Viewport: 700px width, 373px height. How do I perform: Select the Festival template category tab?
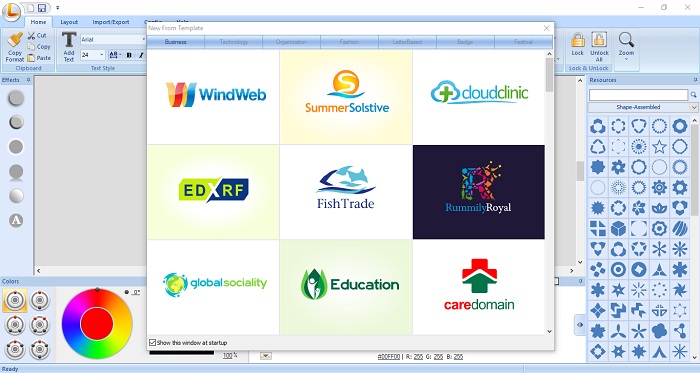tap(523, 42)
